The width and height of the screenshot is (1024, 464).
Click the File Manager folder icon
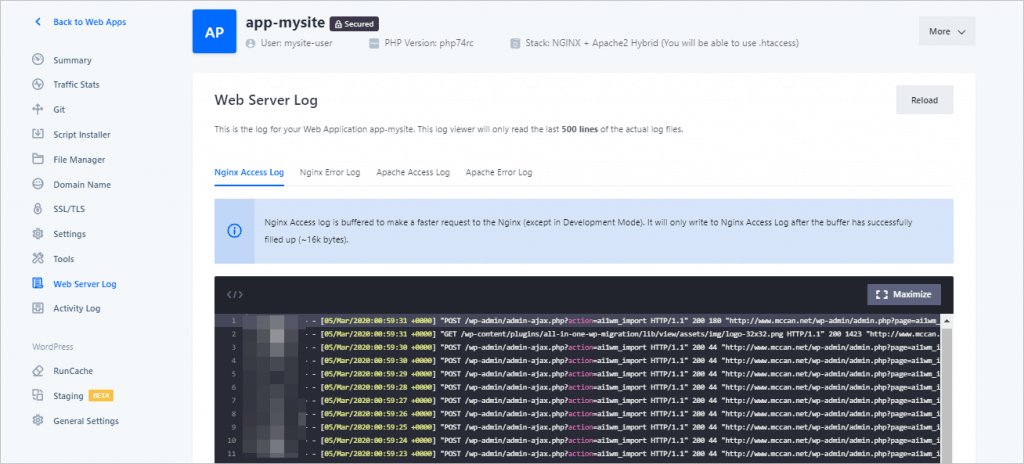[38, 159]
